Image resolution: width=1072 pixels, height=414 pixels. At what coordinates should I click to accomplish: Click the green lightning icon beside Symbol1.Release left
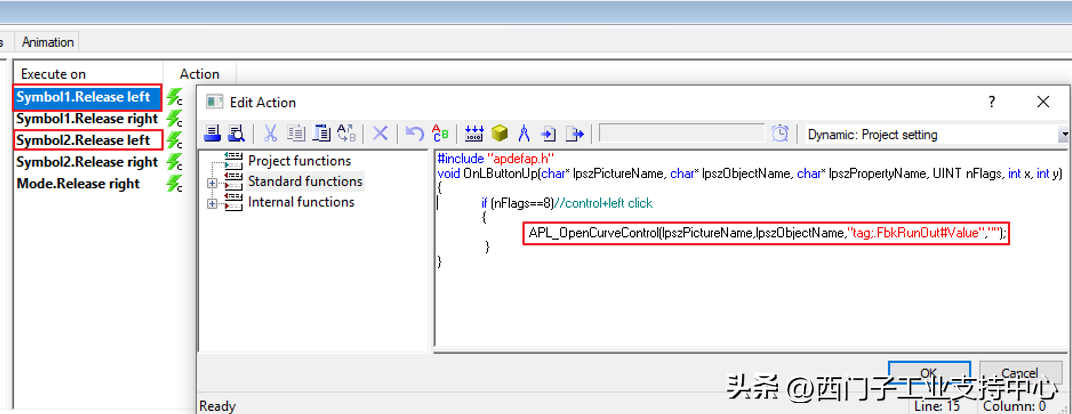(175, 97)
